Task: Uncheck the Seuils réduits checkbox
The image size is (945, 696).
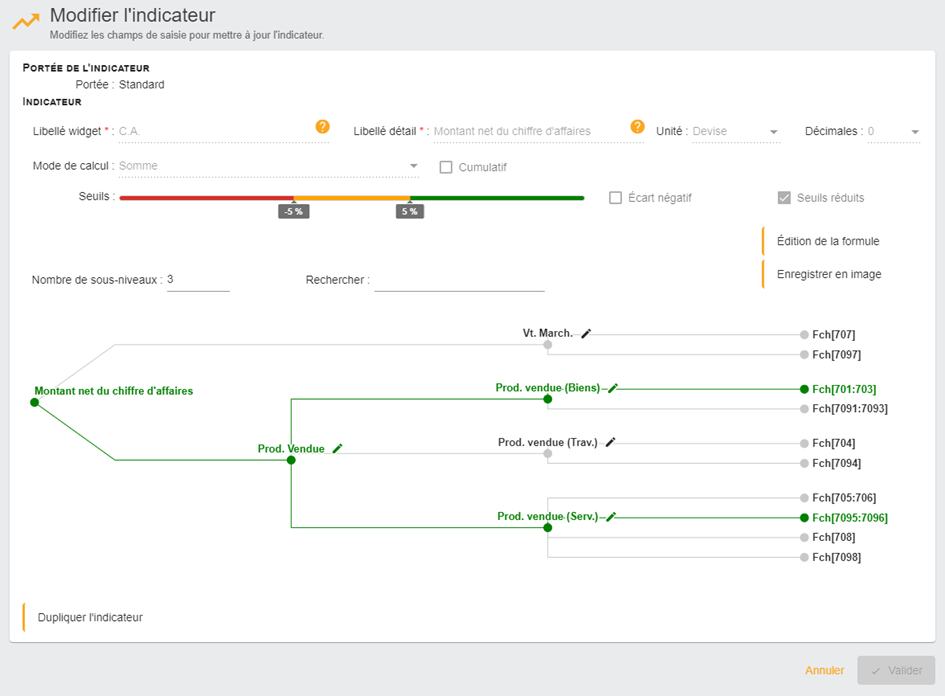Action: tap(784, 198)
